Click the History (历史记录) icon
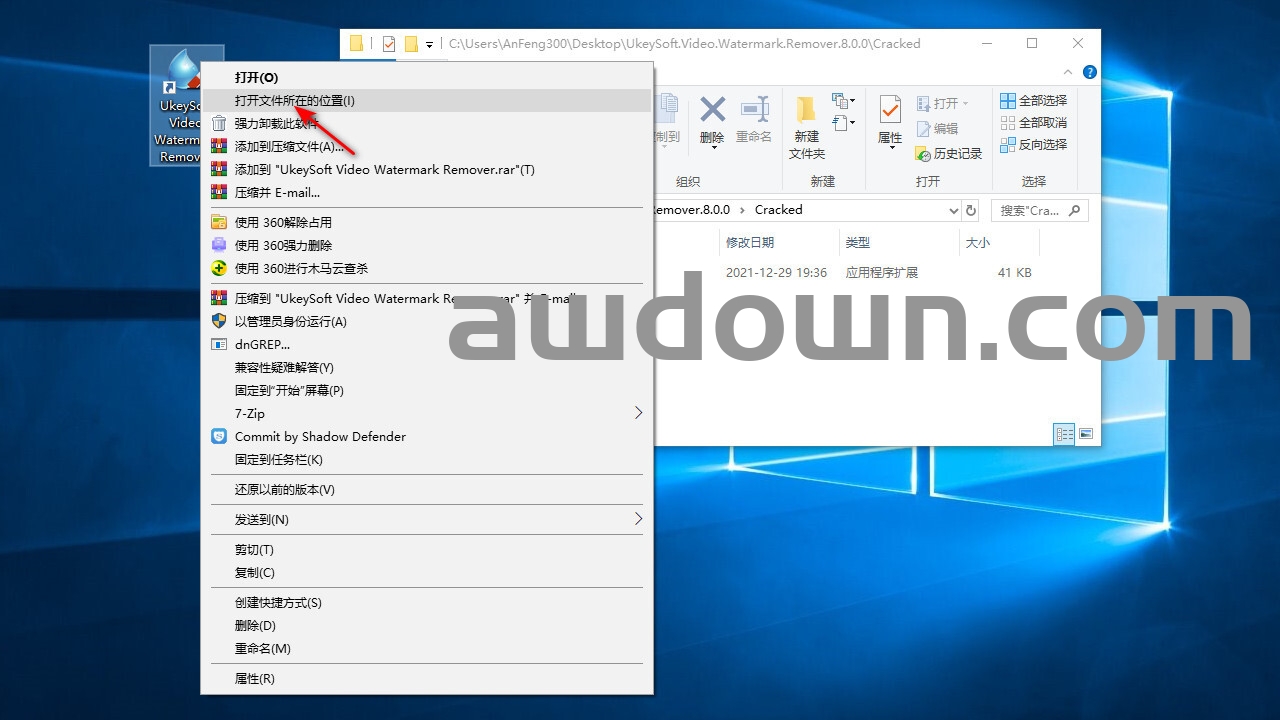Image resolution: width=1280 pixels, height=720 pixels. [949, 154]
